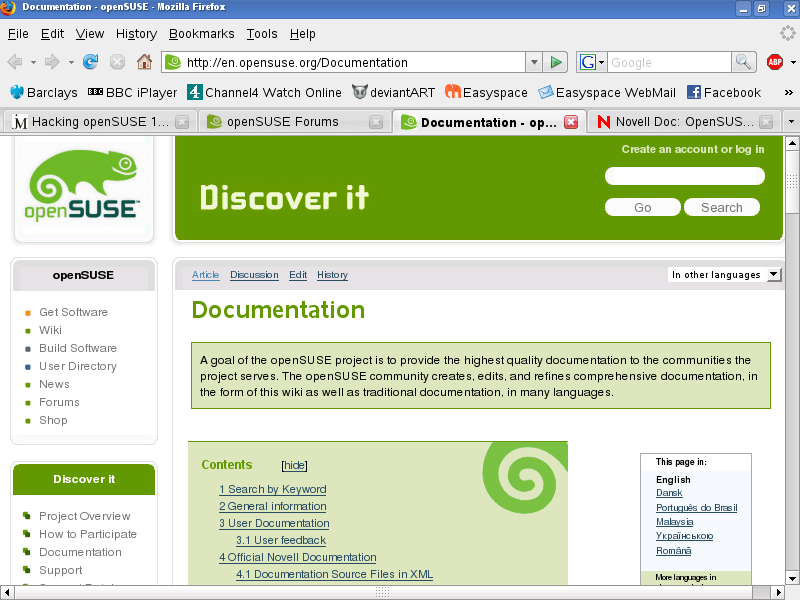The image size is (800, 600).
Task: Open the Adblock Plus dropdown arrow
Action: click(793, 62)
